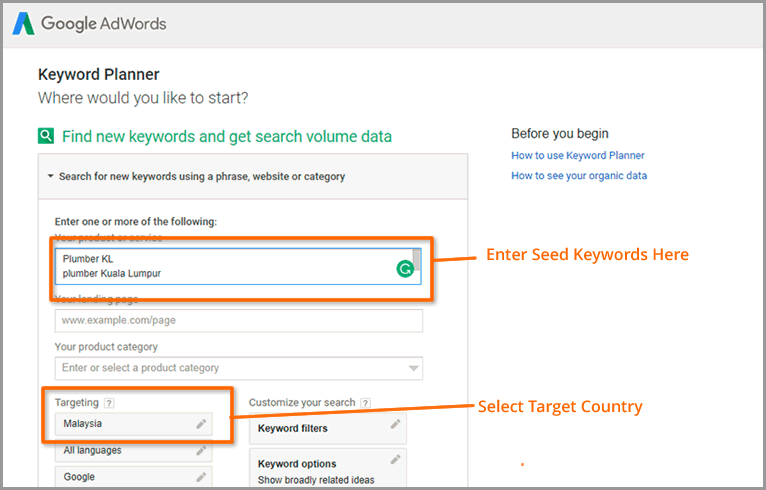
Task: Open Targeting help question mark
Action: [109, 403]
